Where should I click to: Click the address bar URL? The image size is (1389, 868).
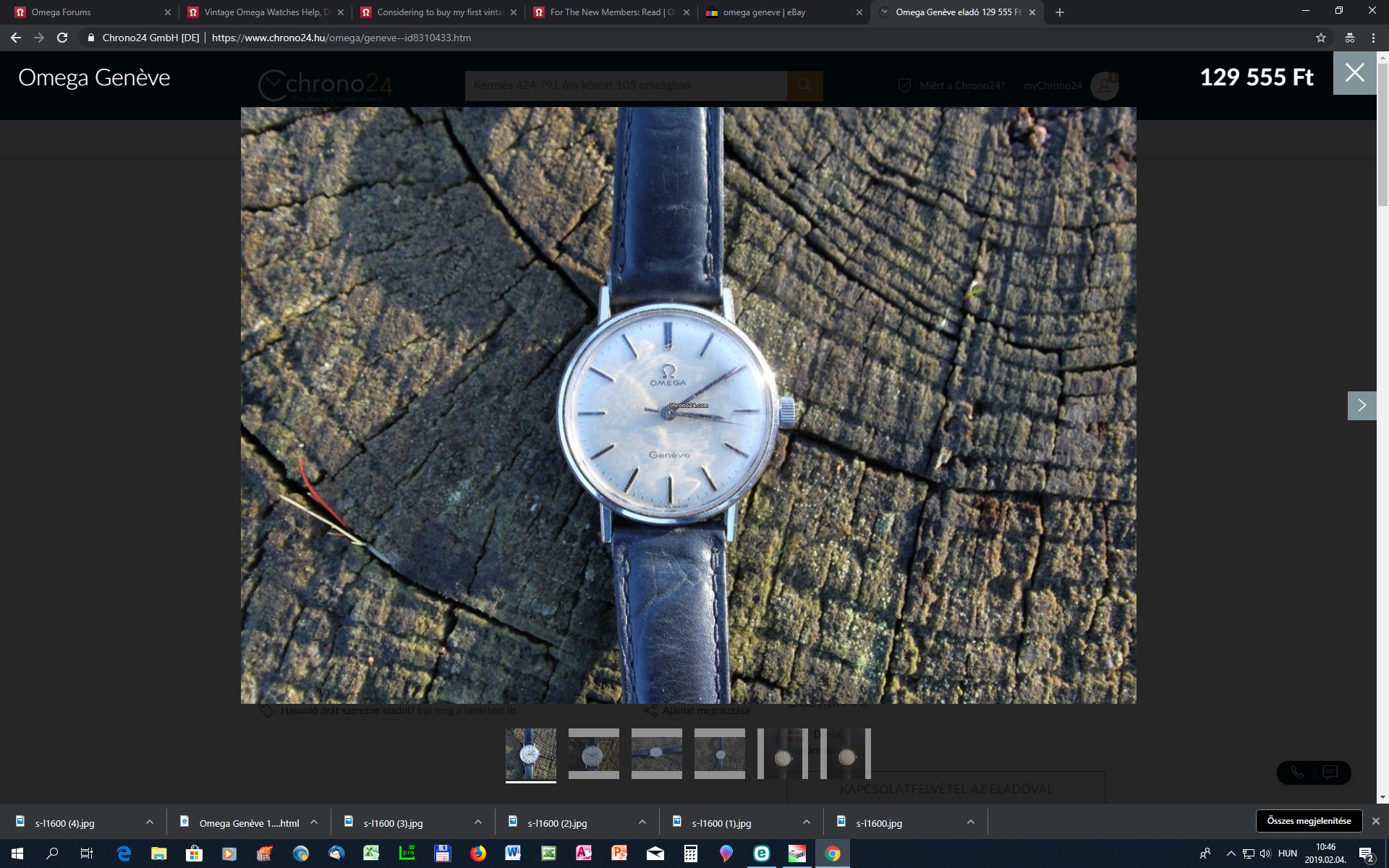click(341, 38)
